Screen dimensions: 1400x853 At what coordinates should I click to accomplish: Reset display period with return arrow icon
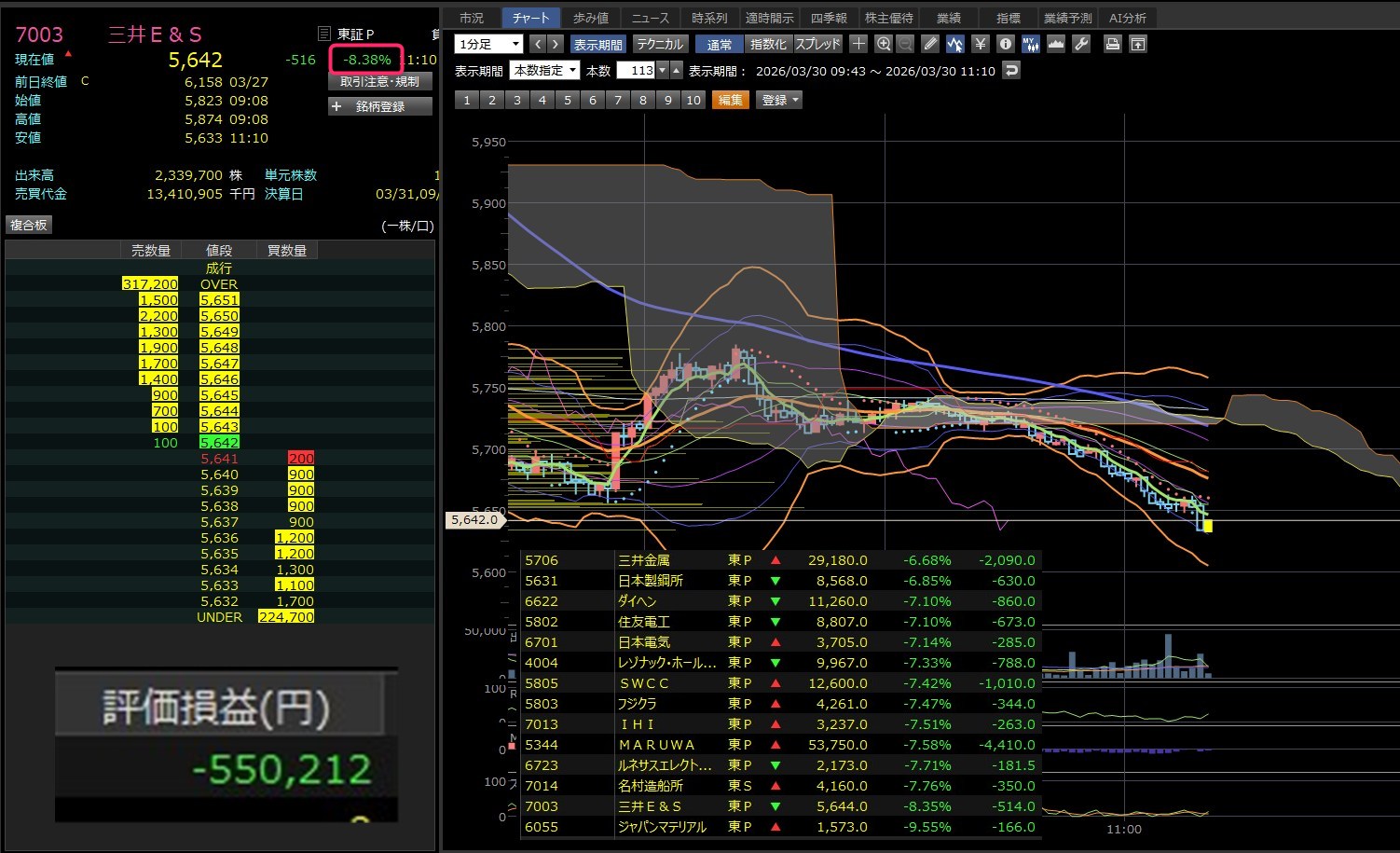click(x=1011, y=71)
